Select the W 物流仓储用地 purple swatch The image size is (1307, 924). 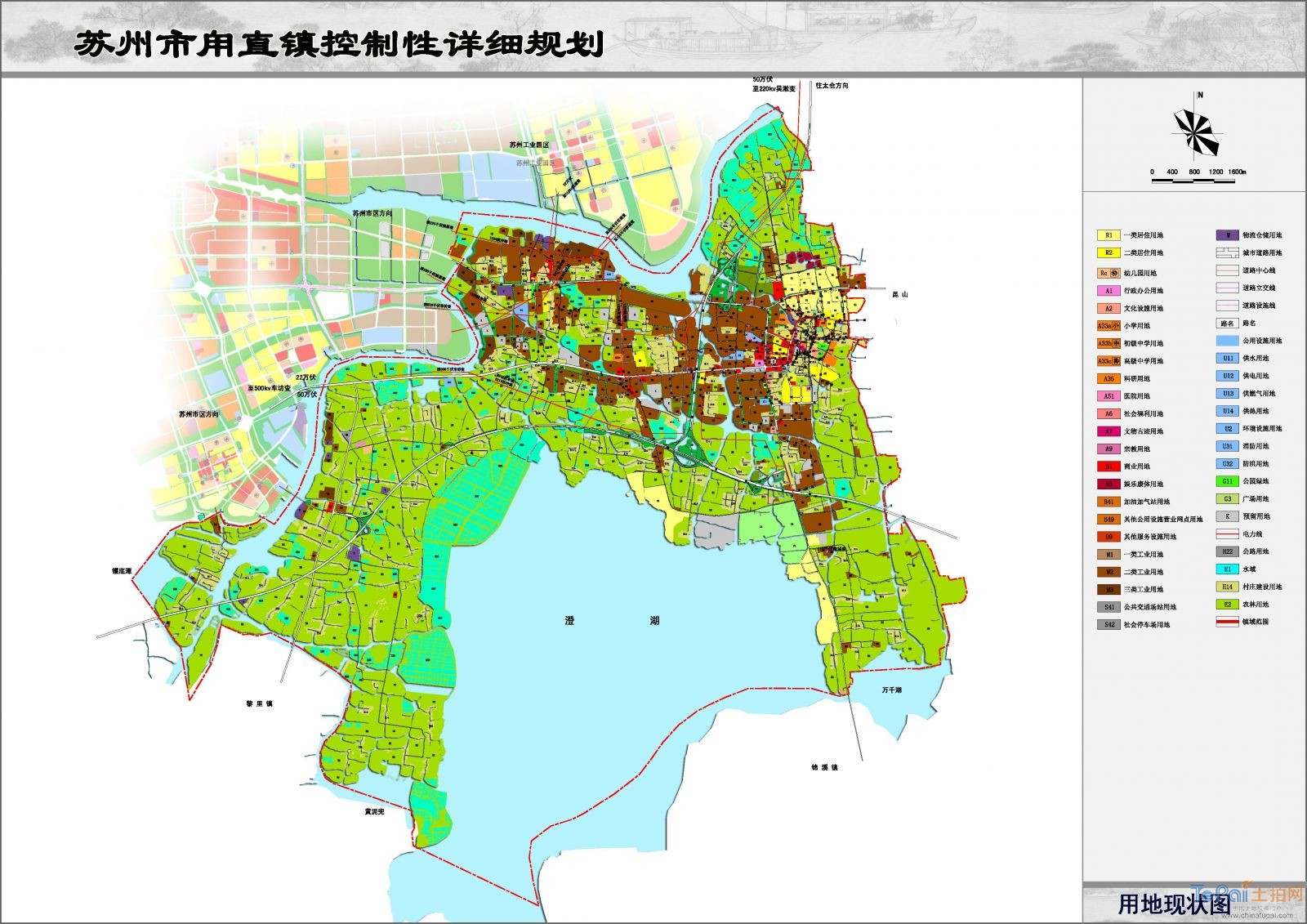coord(1228,235)
